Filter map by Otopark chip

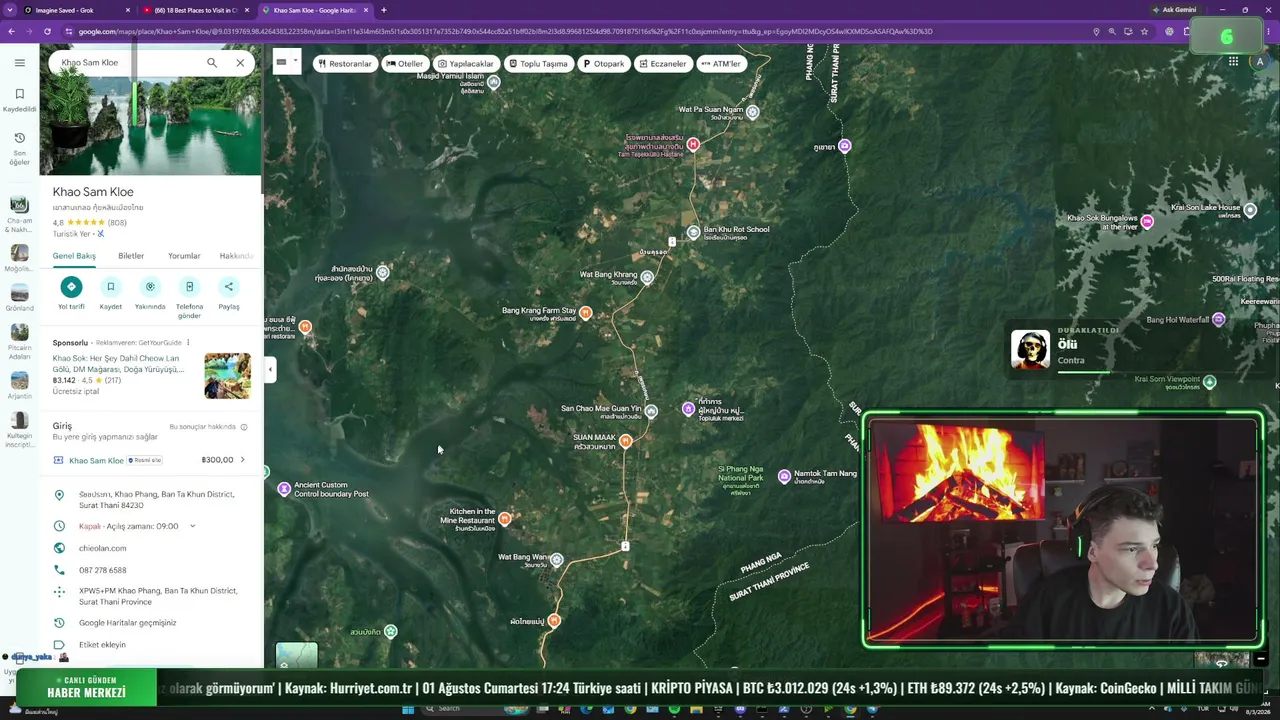coord(604,64)
